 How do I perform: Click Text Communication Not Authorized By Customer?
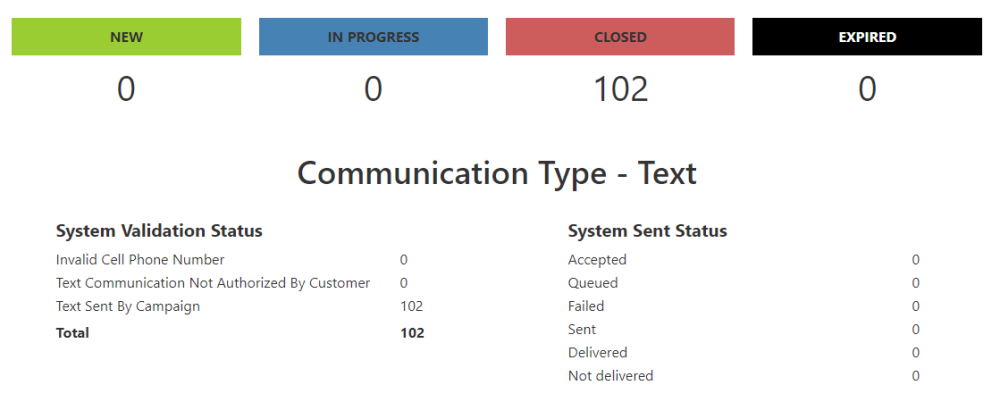(213, 283)
